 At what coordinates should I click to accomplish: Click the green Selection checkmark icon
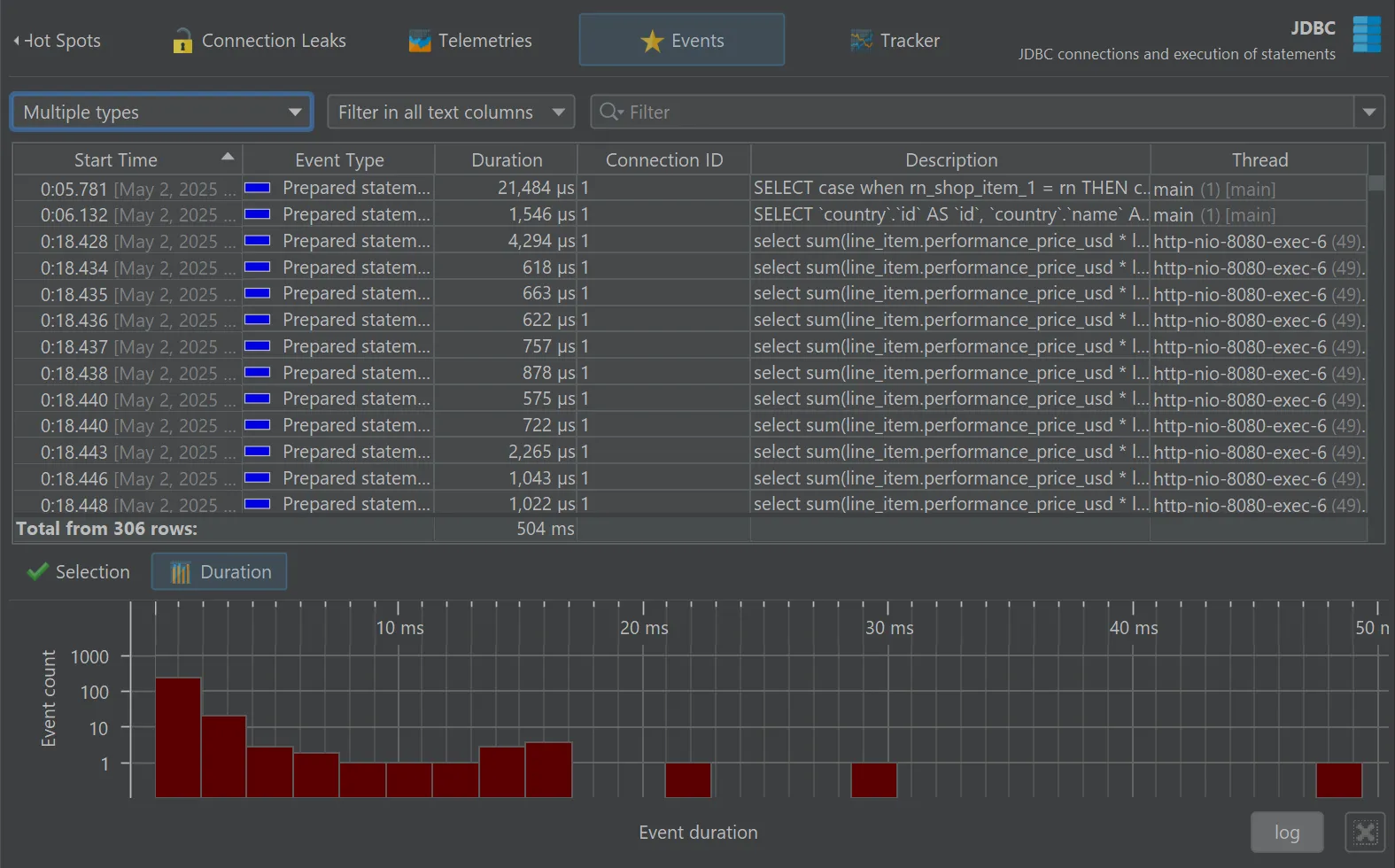37,572
